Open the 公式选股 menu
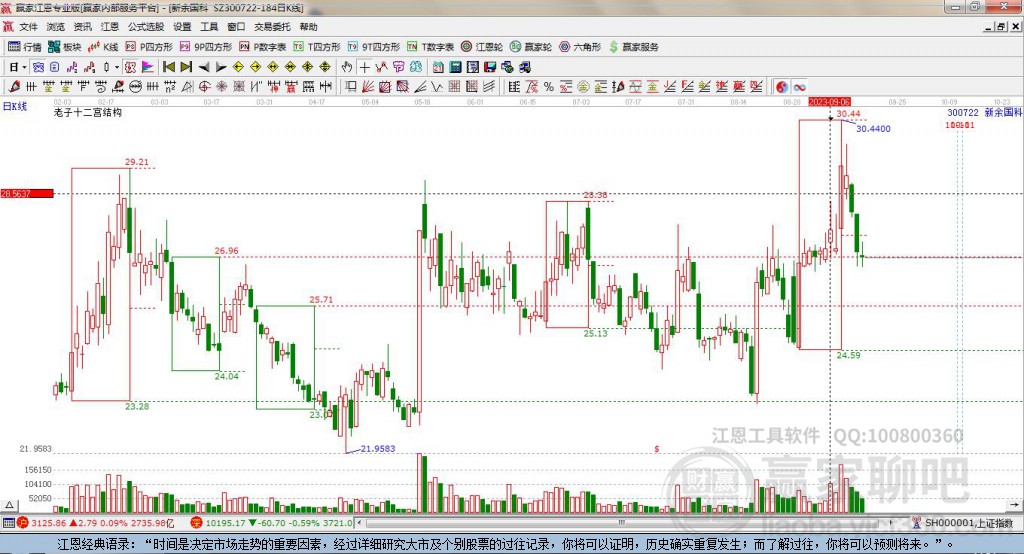 (146, 27)
